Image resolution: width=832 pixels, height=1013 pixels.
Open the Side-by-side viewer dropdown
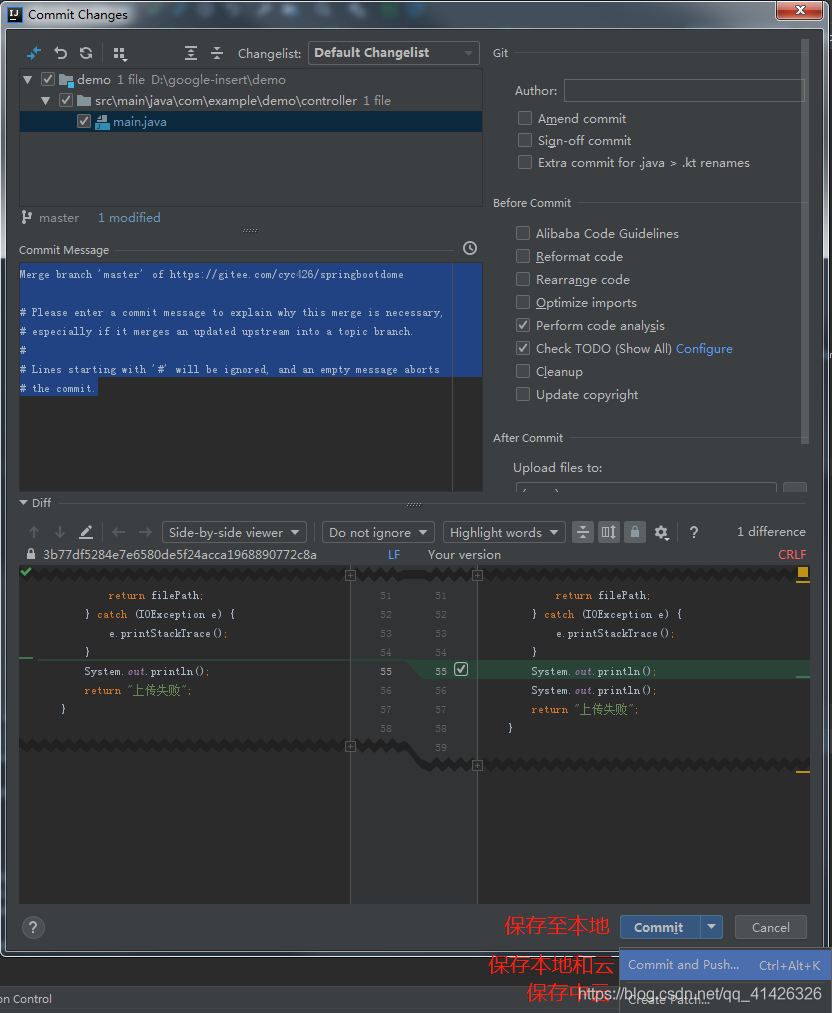click(234, 533)
